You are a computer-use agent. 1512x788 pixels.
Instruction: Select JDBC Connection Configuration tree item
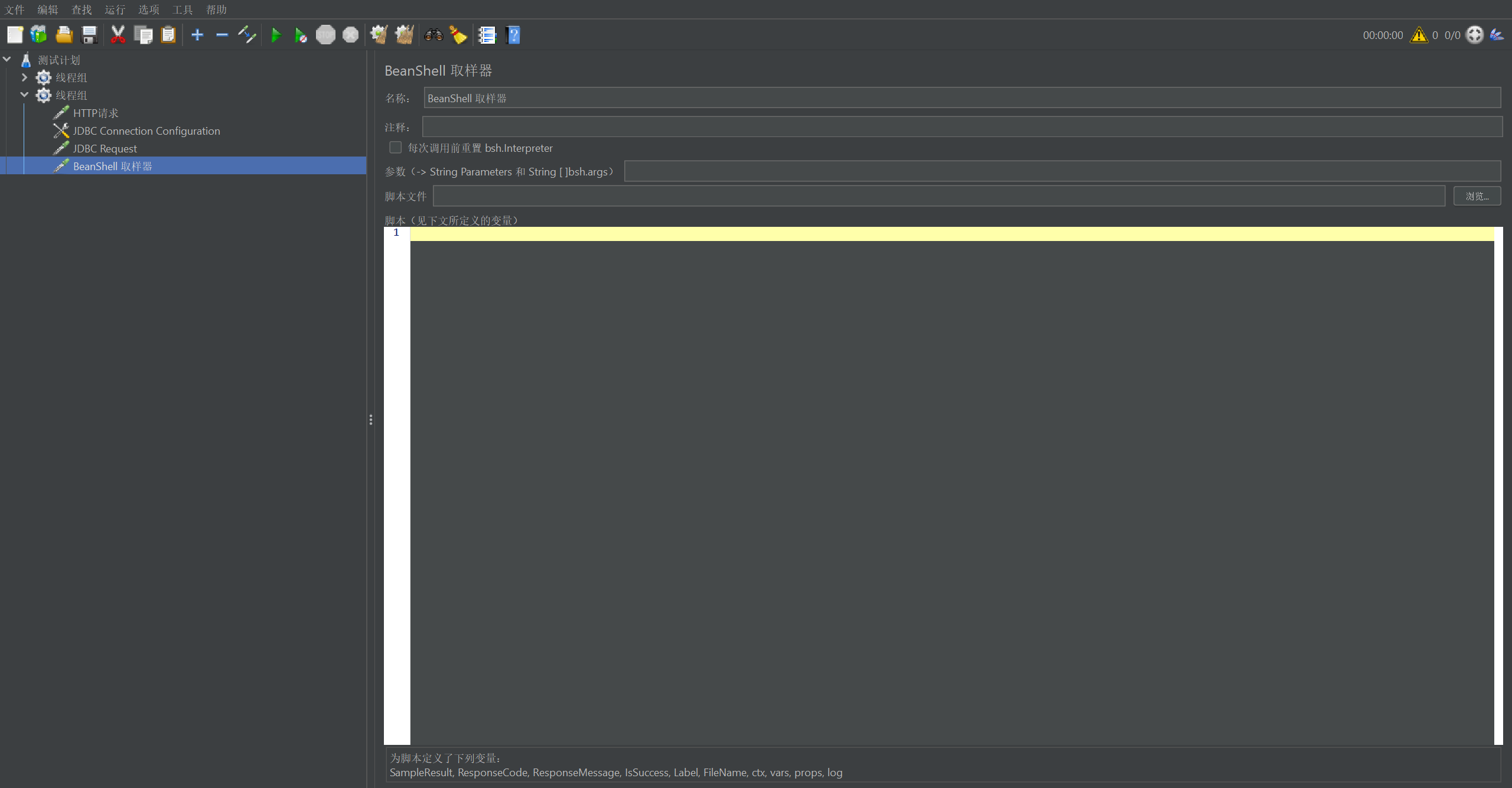tap(146, 131)
